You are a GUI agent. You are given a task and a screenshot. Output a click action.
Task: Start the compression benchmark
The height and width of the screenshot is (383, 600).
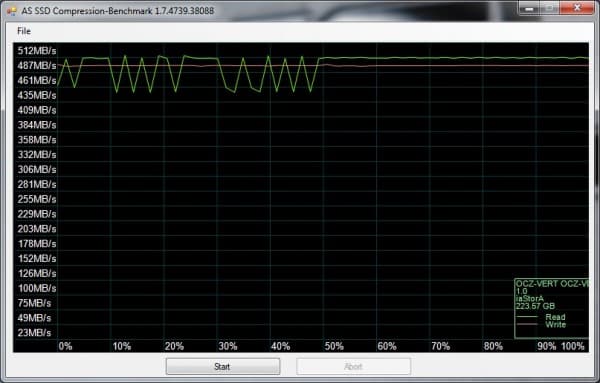(223, 367)
